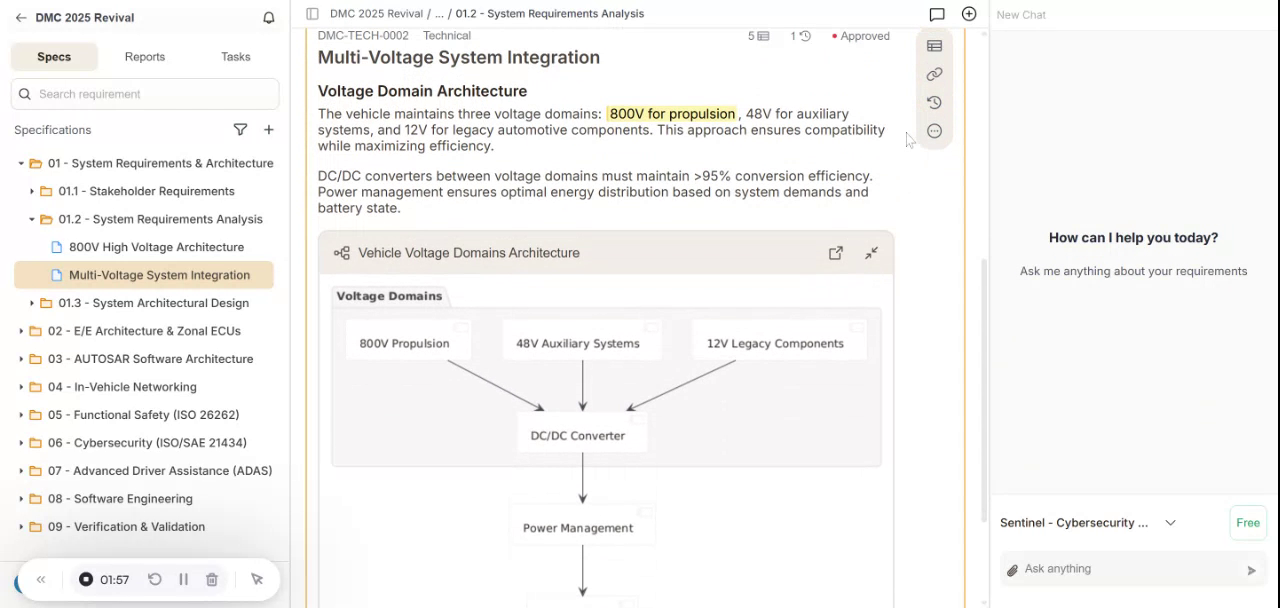1280x608 pixels.
Task: Open the filter specifications icon
Action: 240,130
